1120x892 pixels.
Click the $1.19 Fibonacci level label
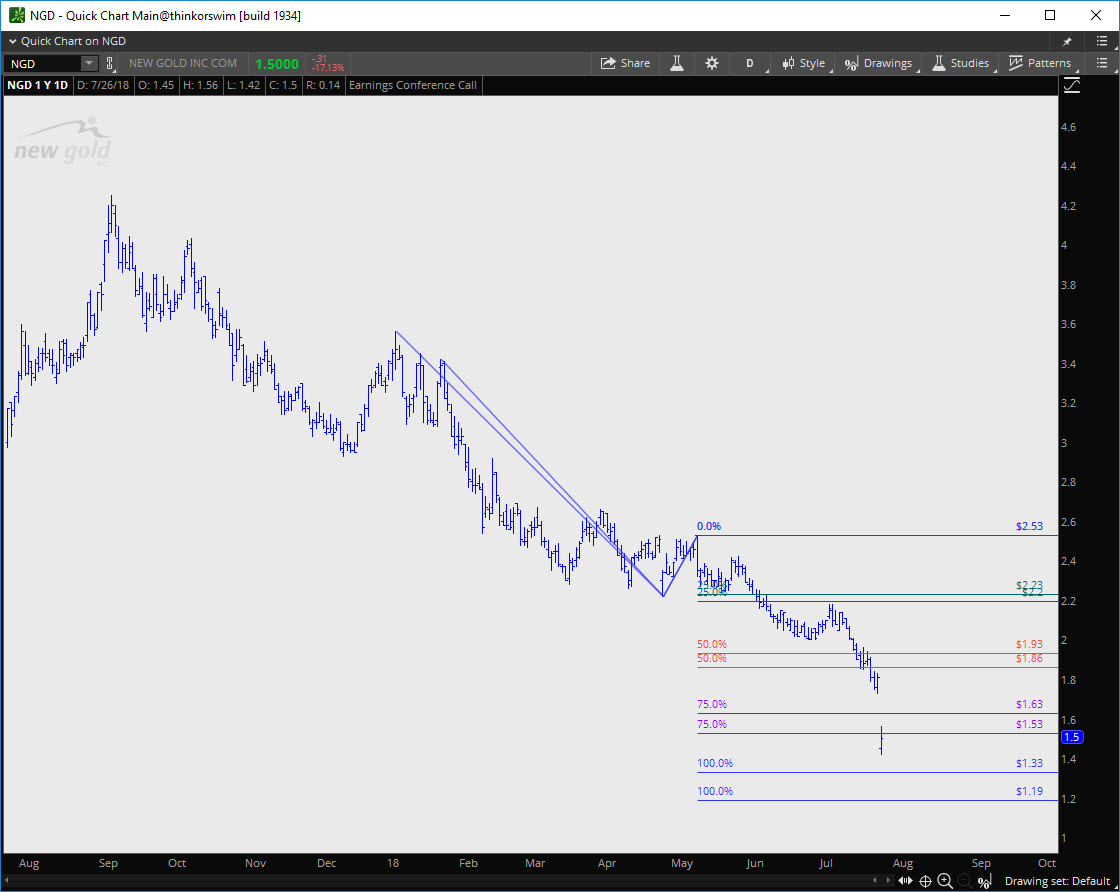pyautogui.click(x=1029, y=791)
